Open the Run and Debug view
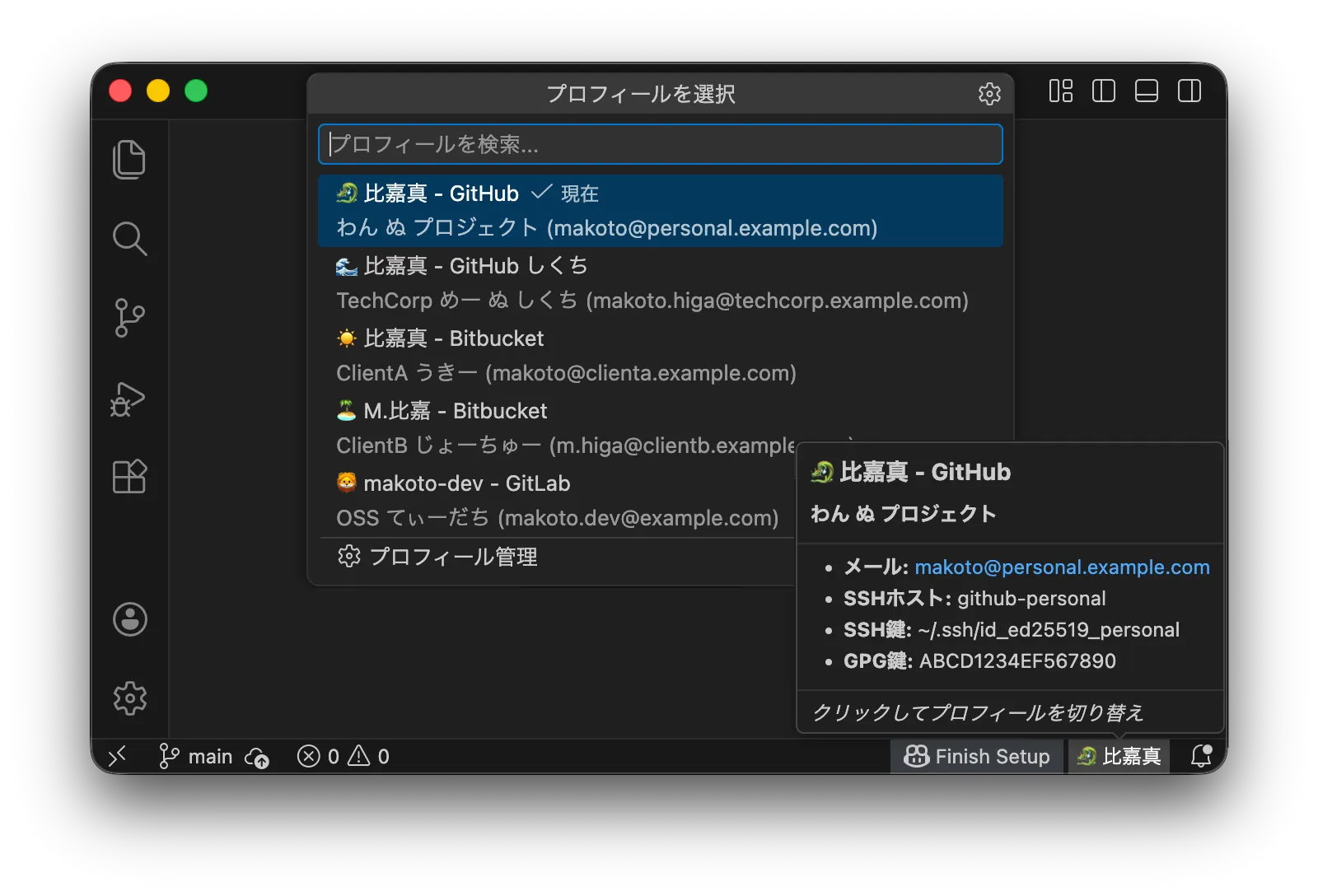Viewport: 1318px width, 896px height. point(128,399)
